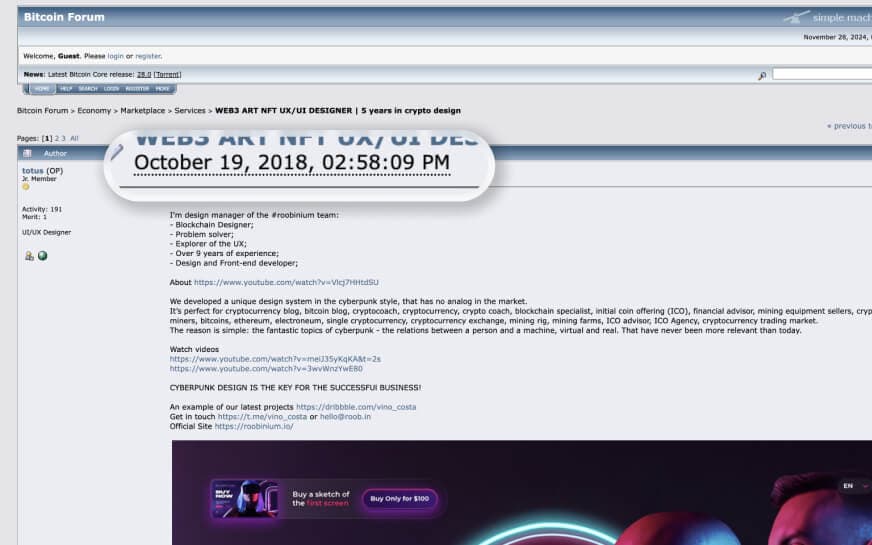Open the Search menu tab

(87, 89)
